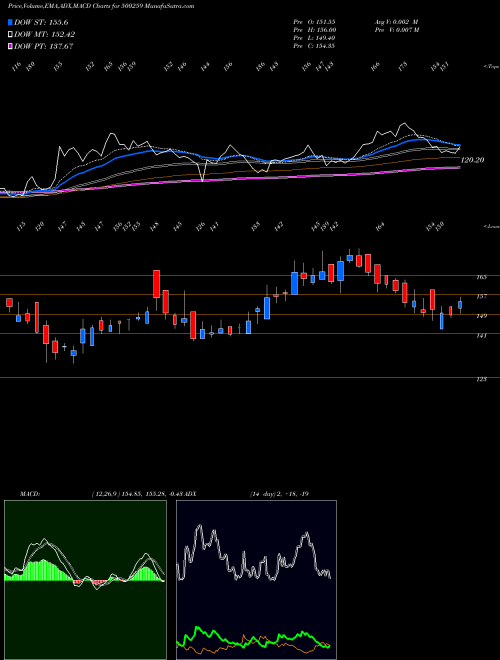The height and width of the screenshot is (660, 500).
Task: Click the white DOW MT legend swatch
Action: click(10, 35)
